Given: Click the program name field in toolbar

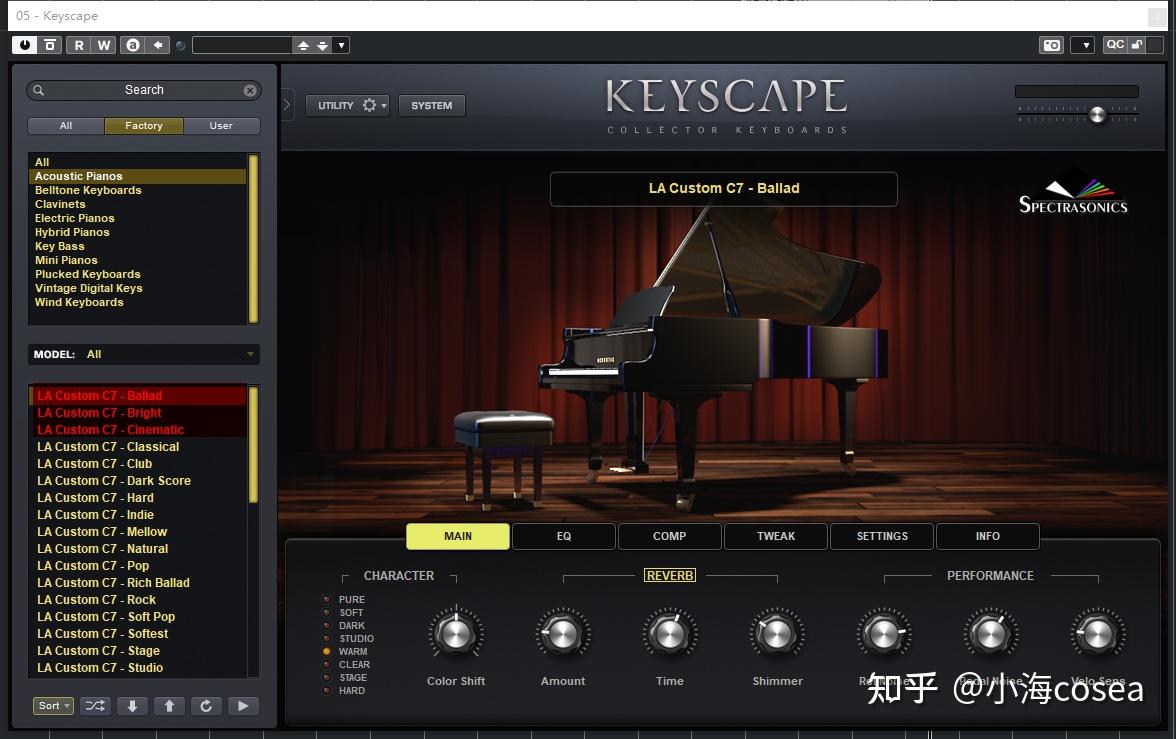Looking at the screenshot, I should click(x=242, y=46).
